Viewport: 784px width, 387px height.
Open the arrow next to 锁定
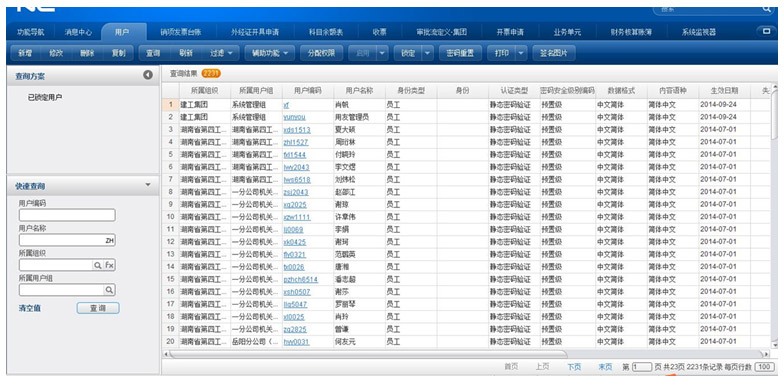[x=428, y=53]
